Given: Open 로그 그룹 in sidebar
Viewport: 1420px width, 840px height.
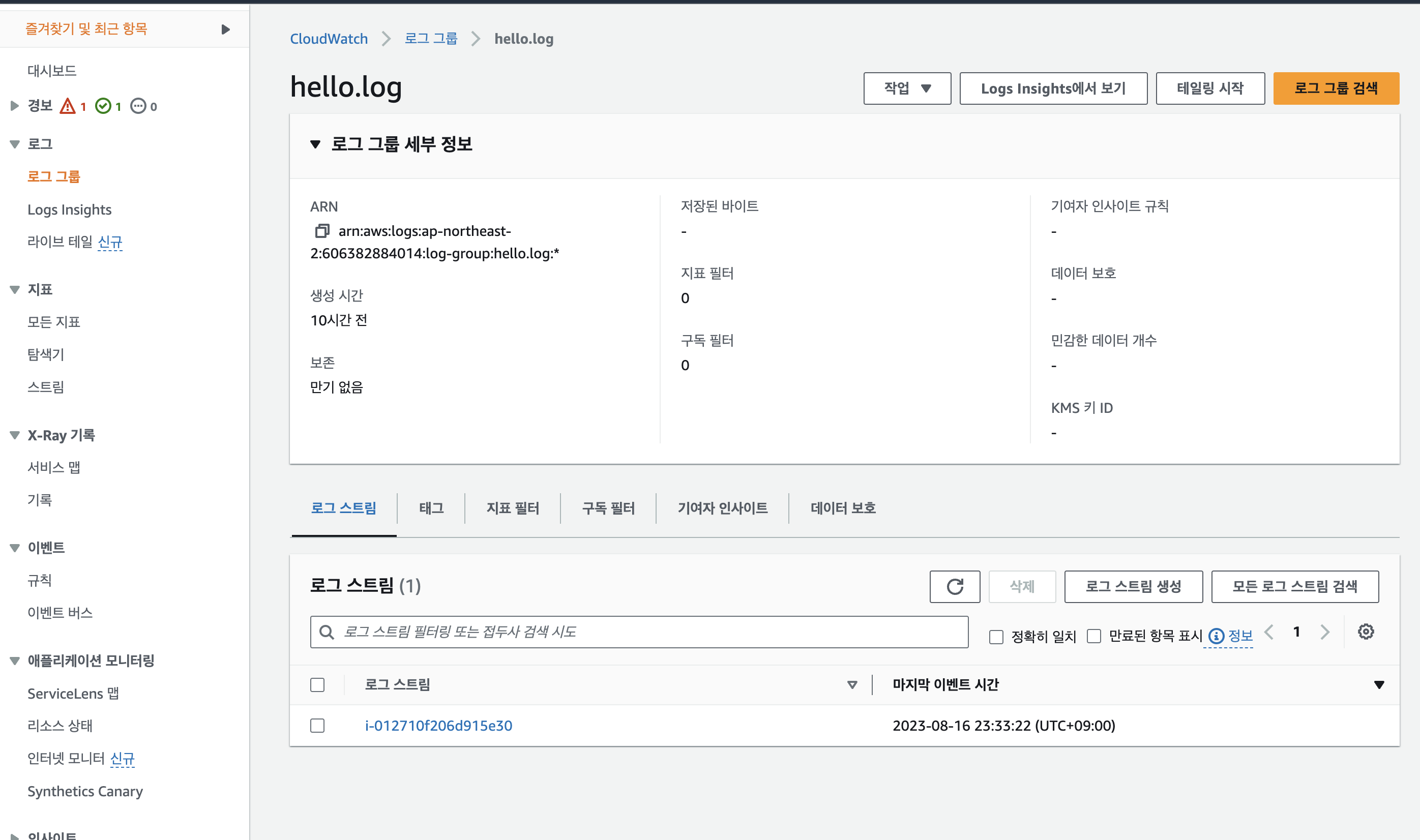Looking at the screenshot, I should tap(54, 176).
